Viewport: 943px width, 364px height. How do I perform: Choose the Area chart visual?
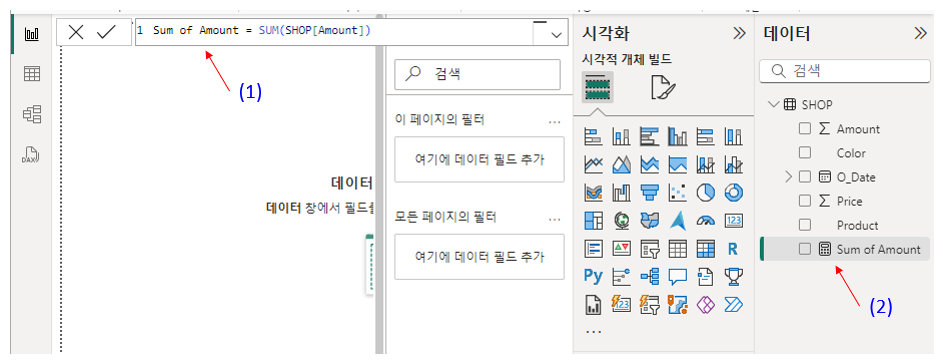pos(621,164)
